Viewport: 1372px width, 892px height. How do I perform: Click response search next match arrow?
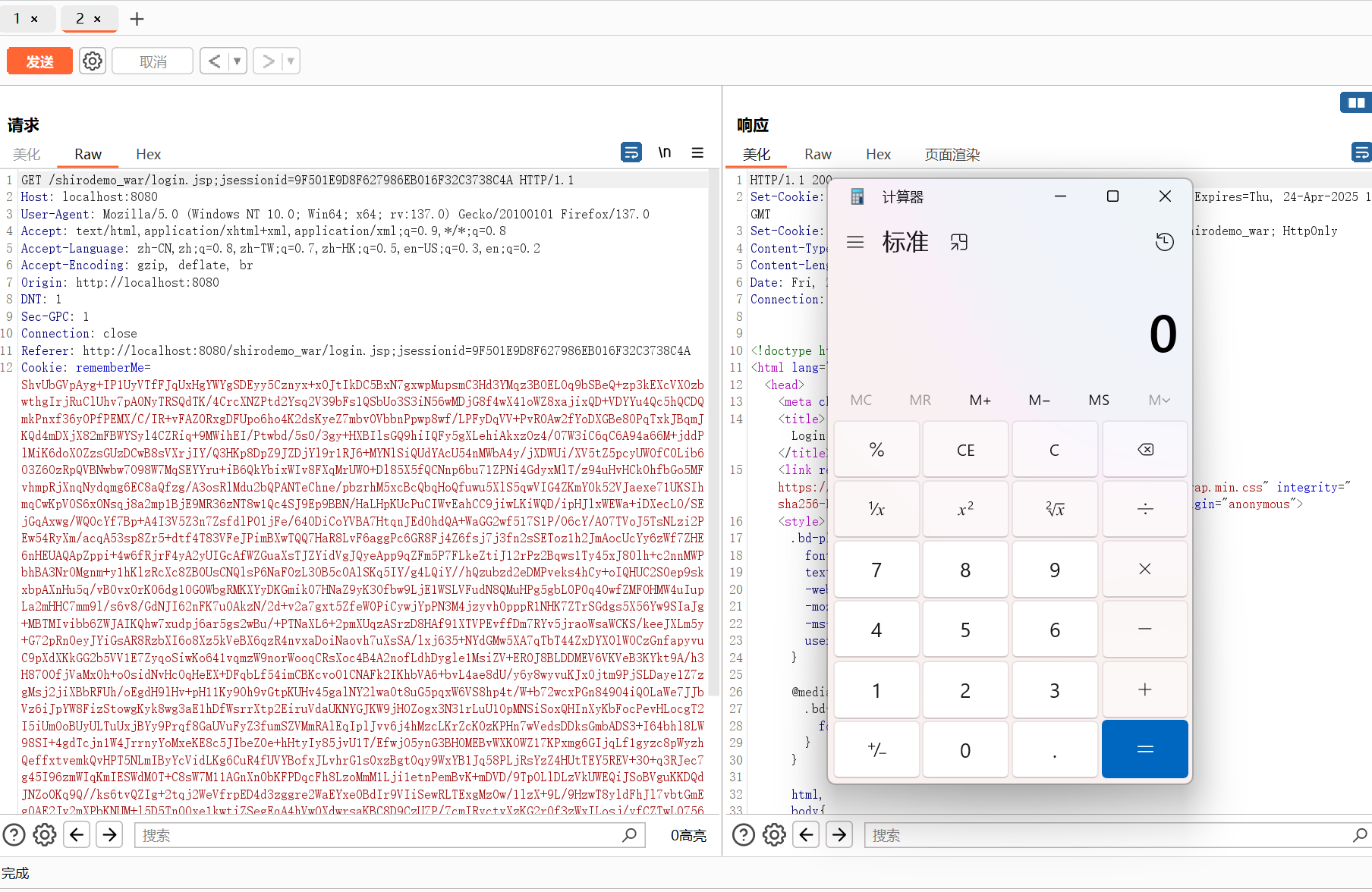pyautogui.click(x=839, y=835)
